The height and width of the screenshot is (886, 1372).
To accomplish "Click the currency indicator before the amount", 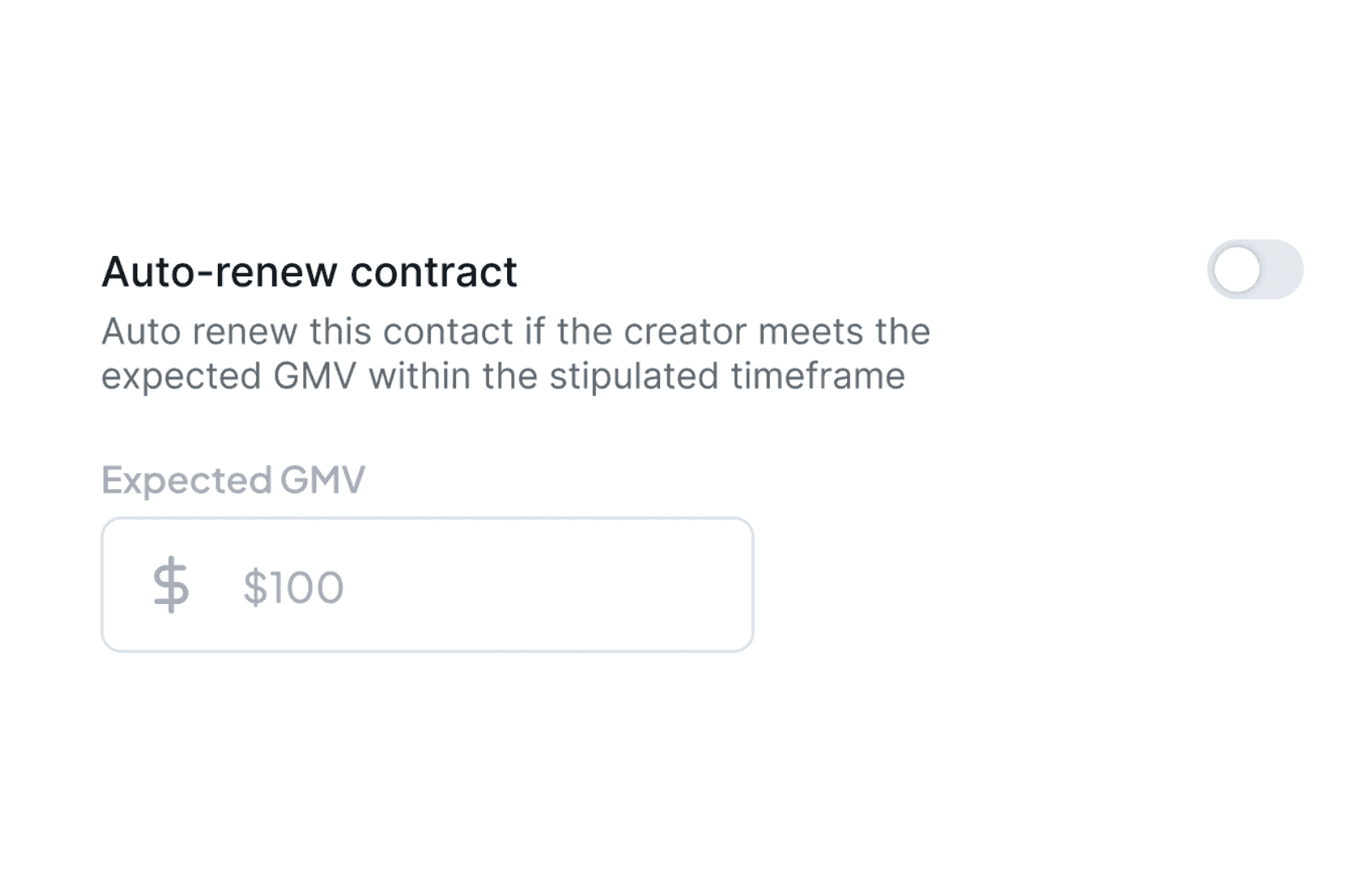I will pyautogui.click(x=171, y=583).
